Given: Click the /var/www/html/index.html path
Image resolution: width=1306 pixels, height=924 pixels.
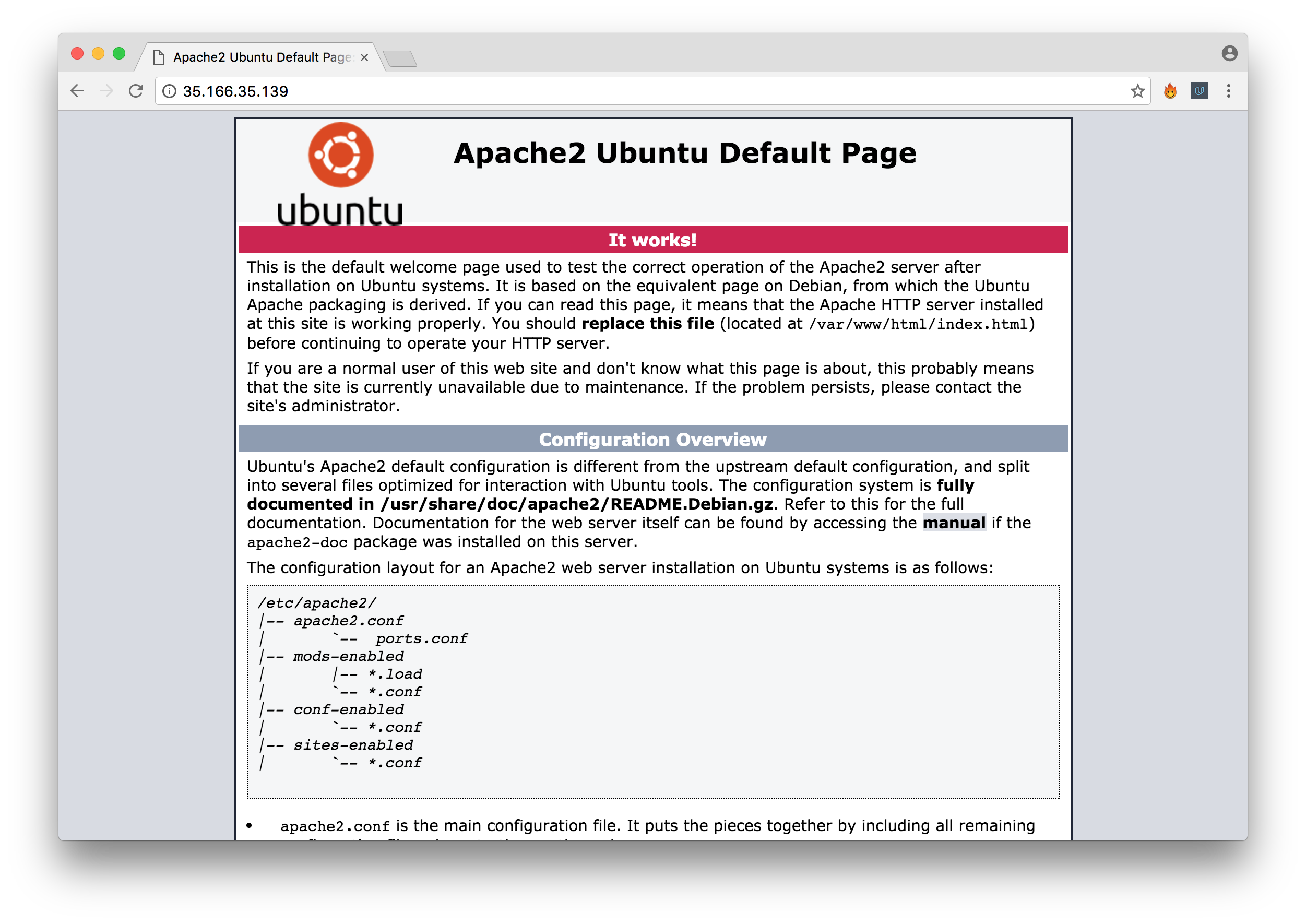Looking at the screenshot, I should click(x=918, y=324).
